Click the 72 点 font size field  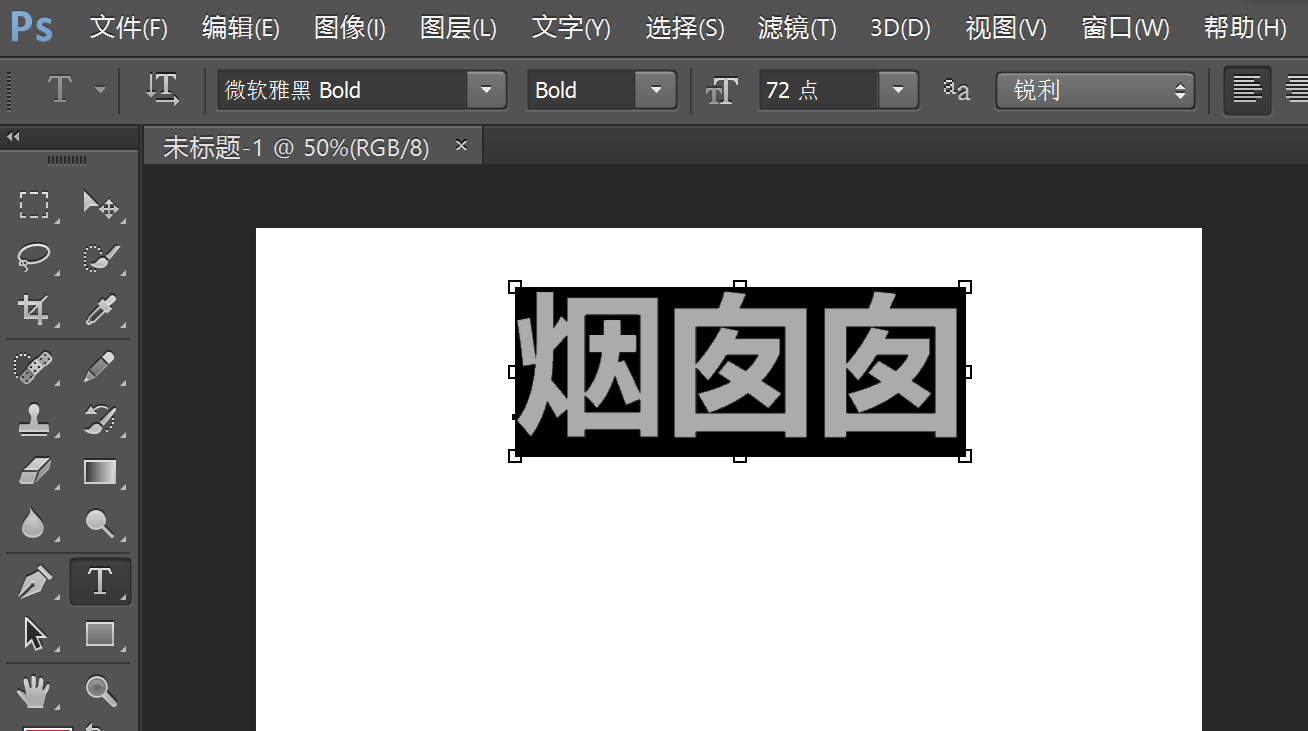coord(819,90)
